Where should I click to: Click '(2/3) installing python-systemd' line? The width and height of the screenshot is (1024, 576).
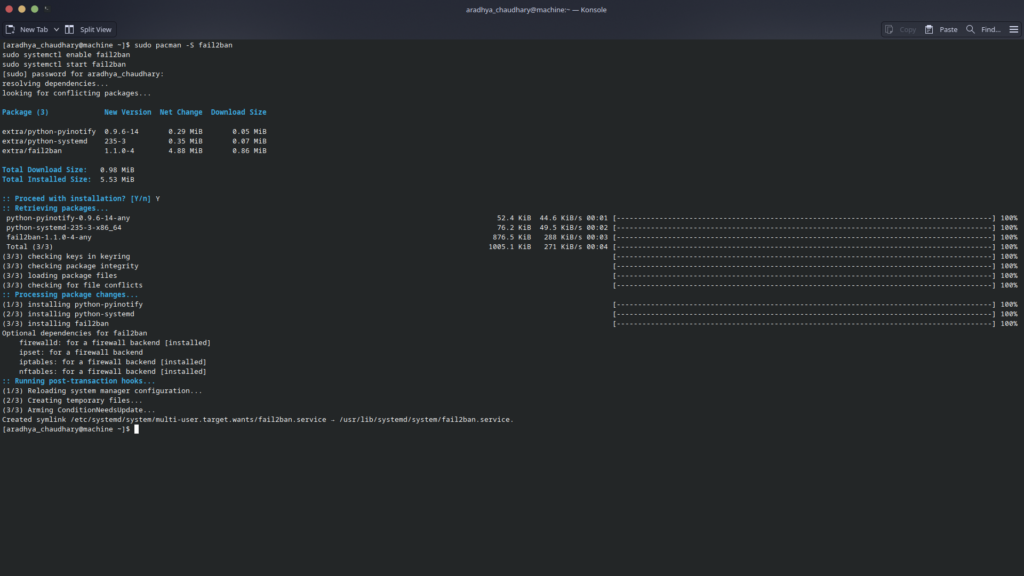68,314
